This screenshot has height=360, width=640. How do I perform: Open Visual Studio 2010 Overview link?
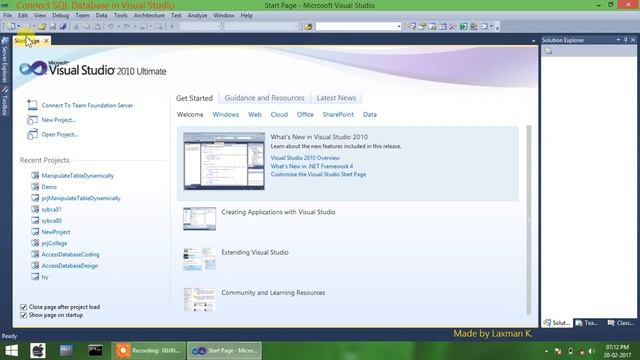coord(305,158)
